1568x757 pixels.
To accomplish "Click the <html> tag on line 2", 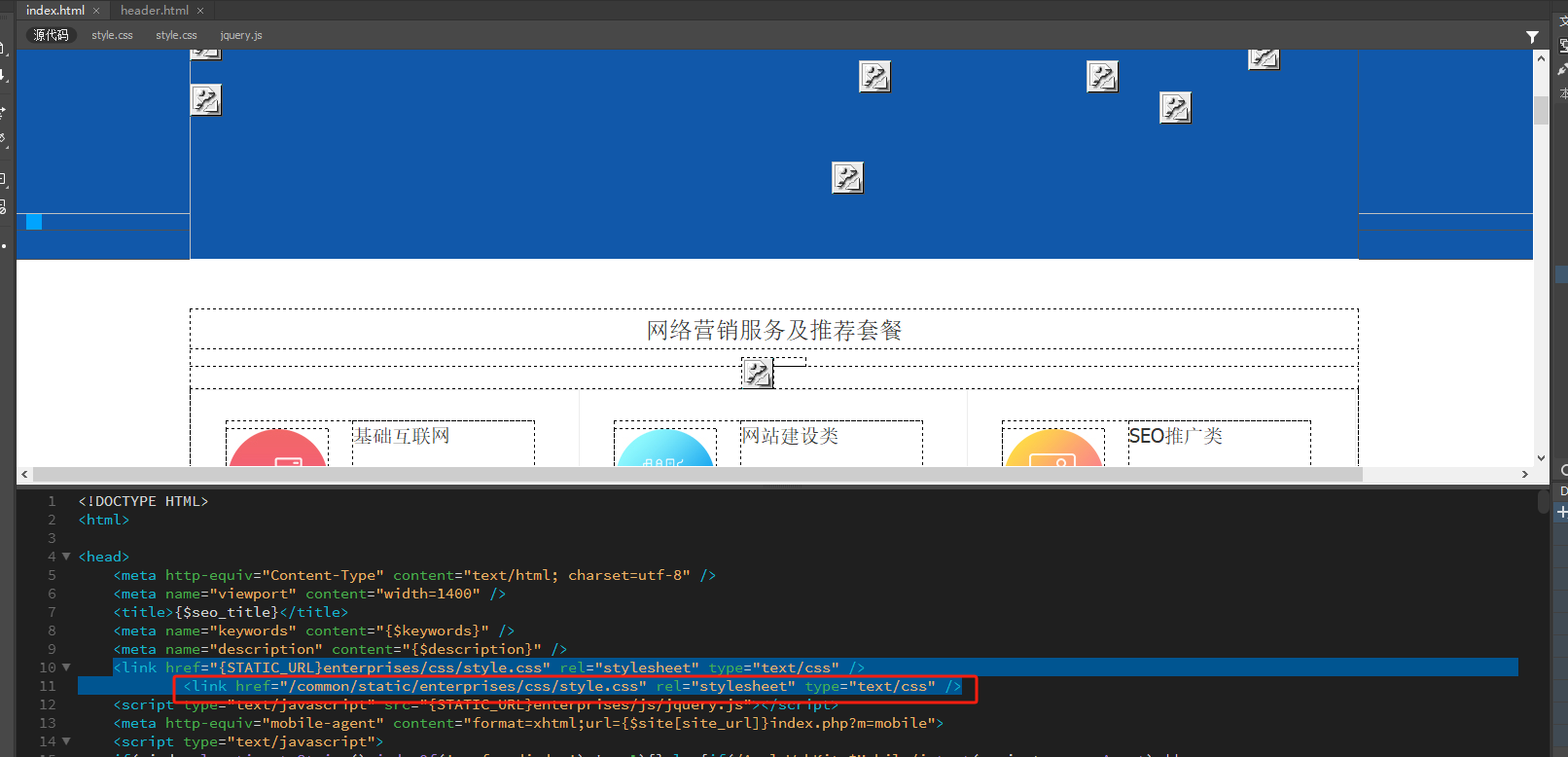I will pyautogui.click(x=103, y=520).
